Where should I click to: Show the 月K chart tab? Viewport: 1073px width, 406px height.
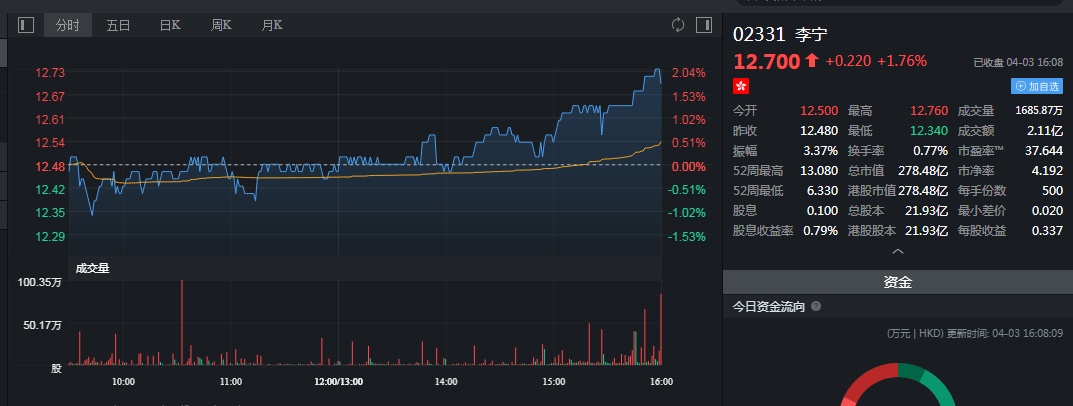point(271,25)
